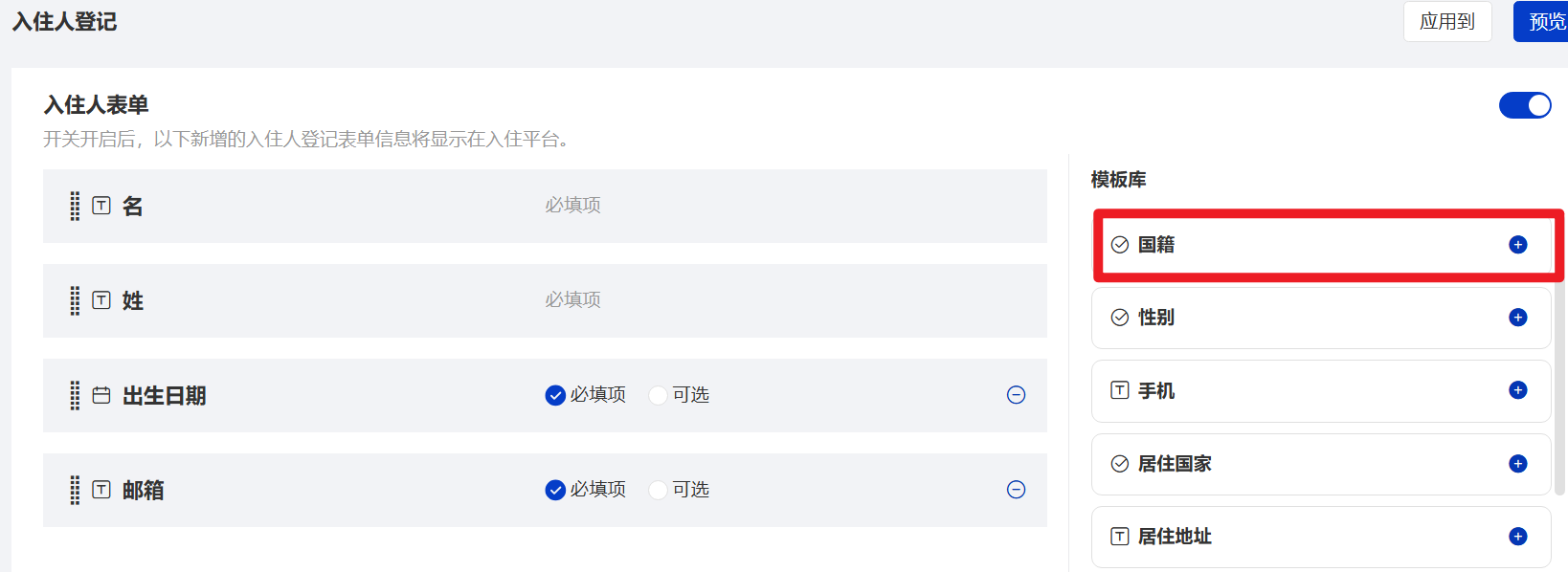Screen dimensions: 1568x572
Task: Set 出生日期 to 可选
Action: pos(658,395)
